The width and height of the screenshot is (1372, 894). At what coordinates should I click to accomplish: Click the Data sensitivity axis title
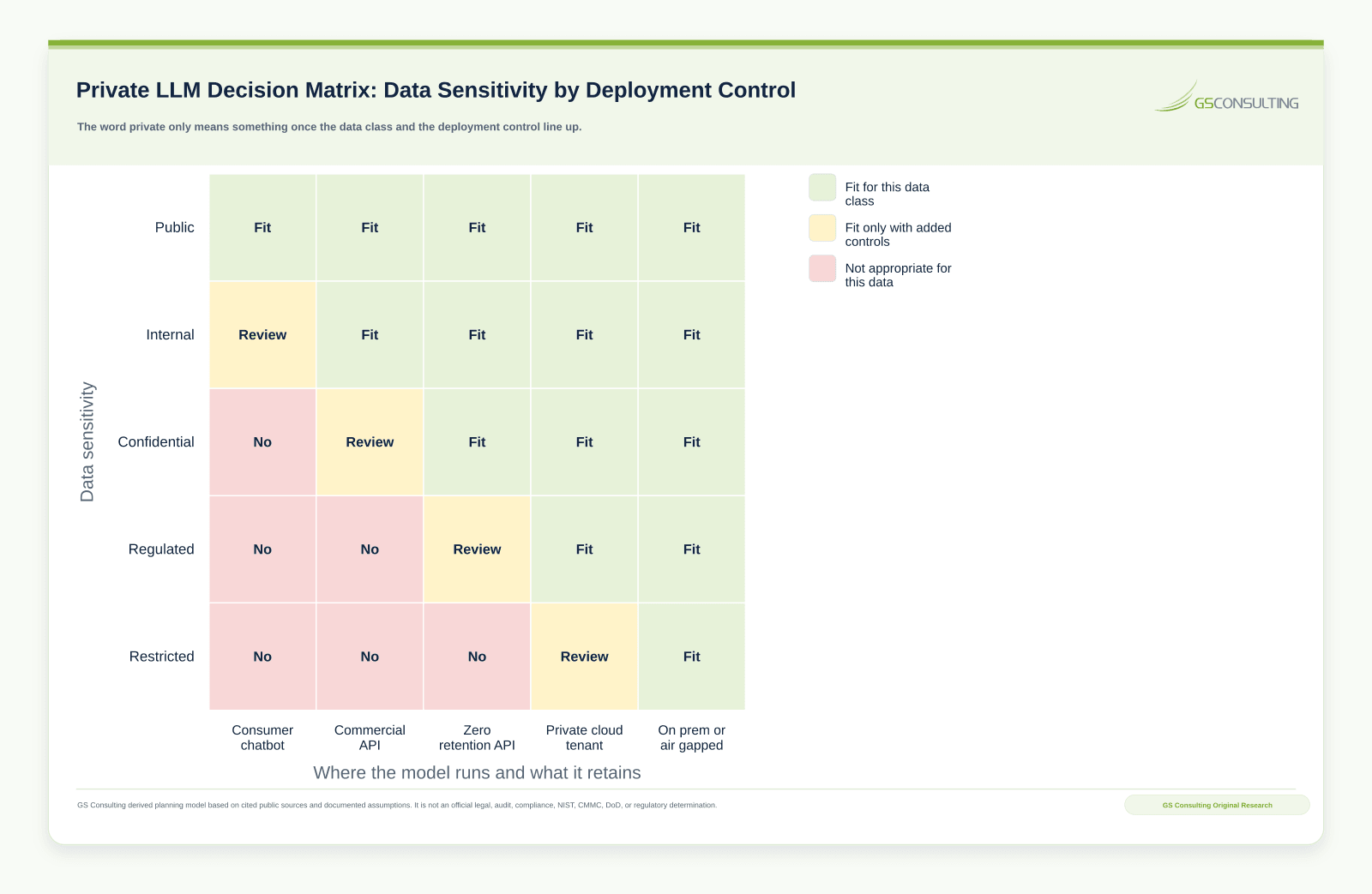coord(87,442)
